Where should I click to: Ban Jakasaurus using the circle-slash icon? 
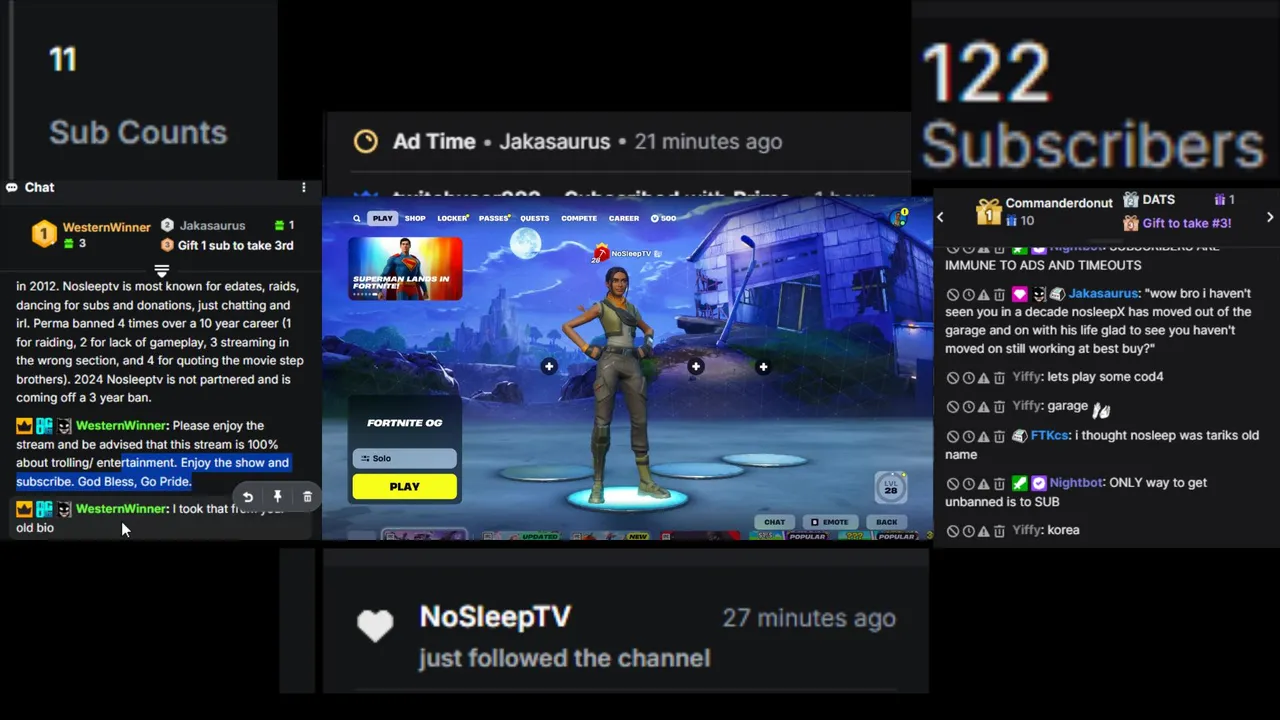point(953,295)
